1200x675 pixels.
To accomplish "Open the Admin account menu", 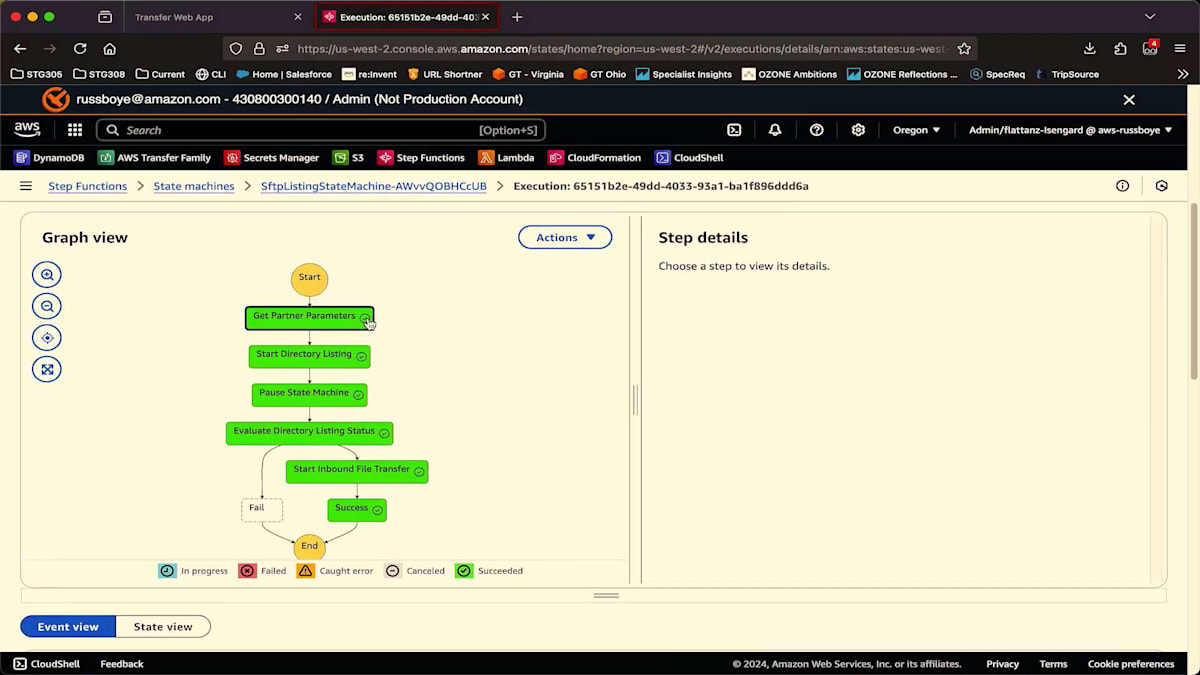I will 1070,130.
